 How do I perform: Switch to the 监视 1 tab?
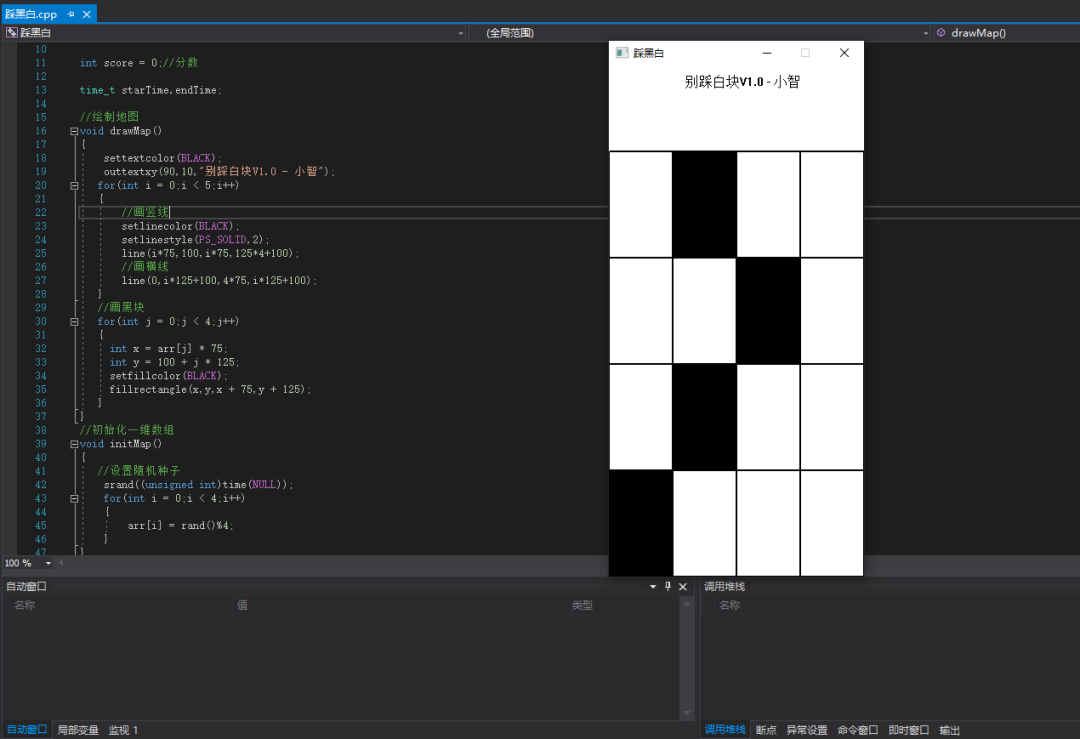pyautogui.click(x=123, y=730)
